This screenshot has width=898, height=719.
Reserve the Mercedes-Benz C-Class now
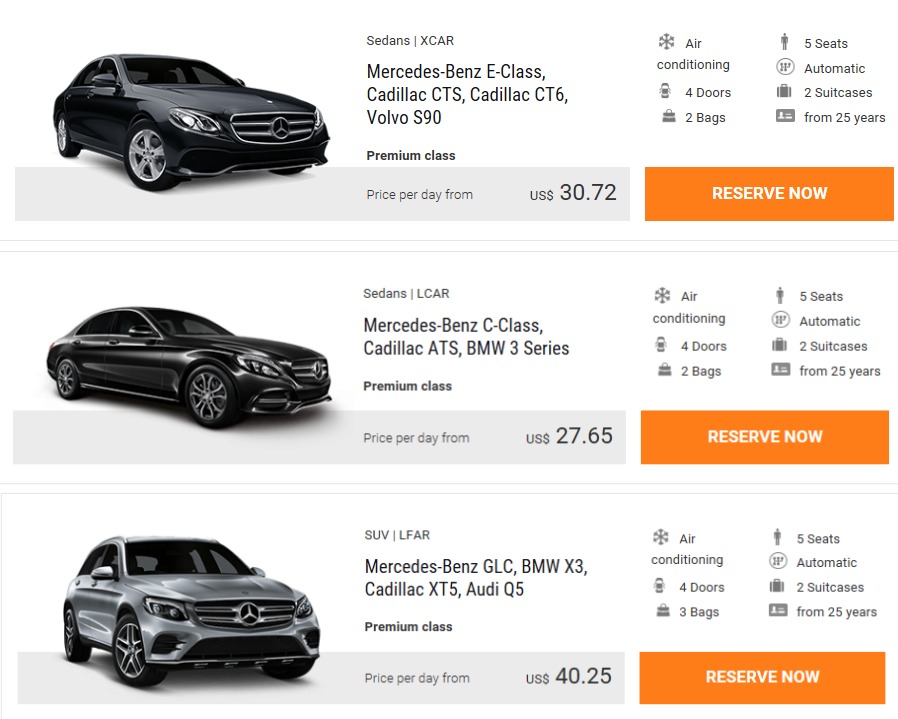pyautogui.click(x=765, y=437)
